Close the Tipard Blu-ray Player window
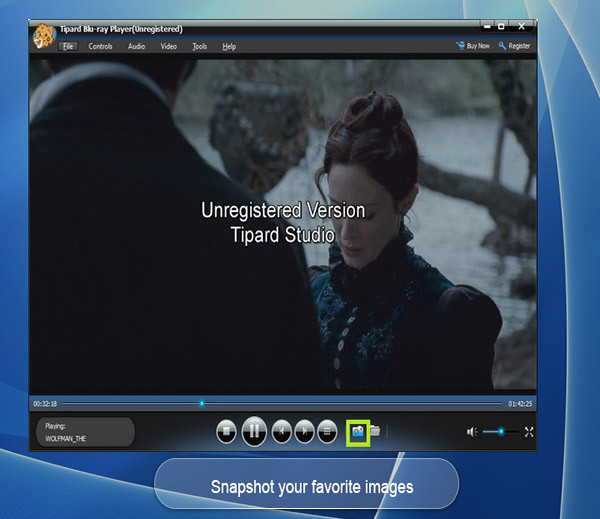Image resolution: width=600 pixels, height=519 pixels. (521, 26)
